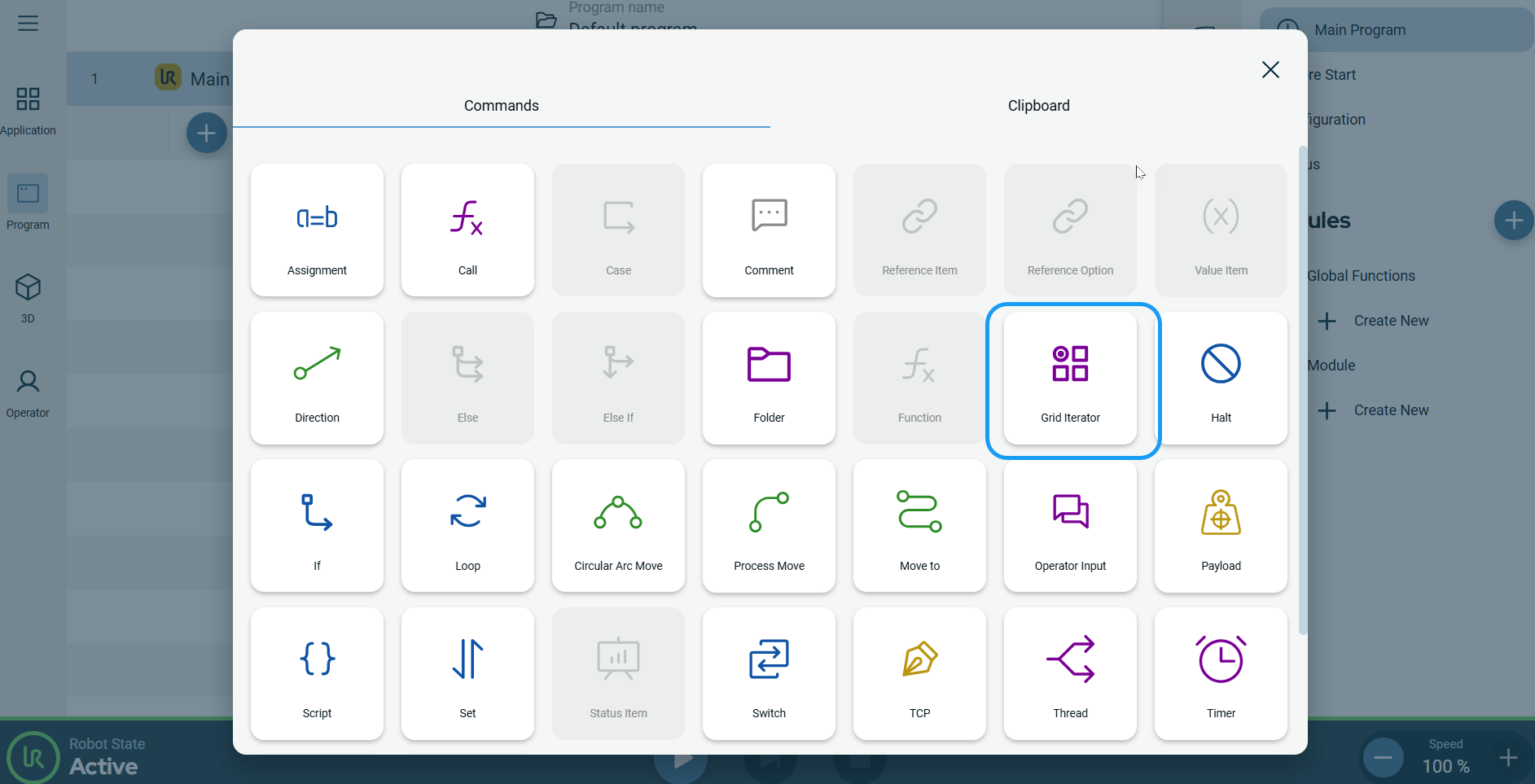
Task: Choose the Direction command tile
Action: click(x=317, y=378)
